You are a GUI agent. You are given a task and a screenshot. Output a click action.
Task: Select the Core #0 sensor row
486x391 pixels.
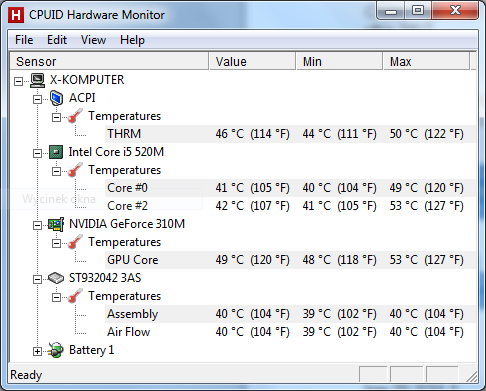tap(290, 188)
